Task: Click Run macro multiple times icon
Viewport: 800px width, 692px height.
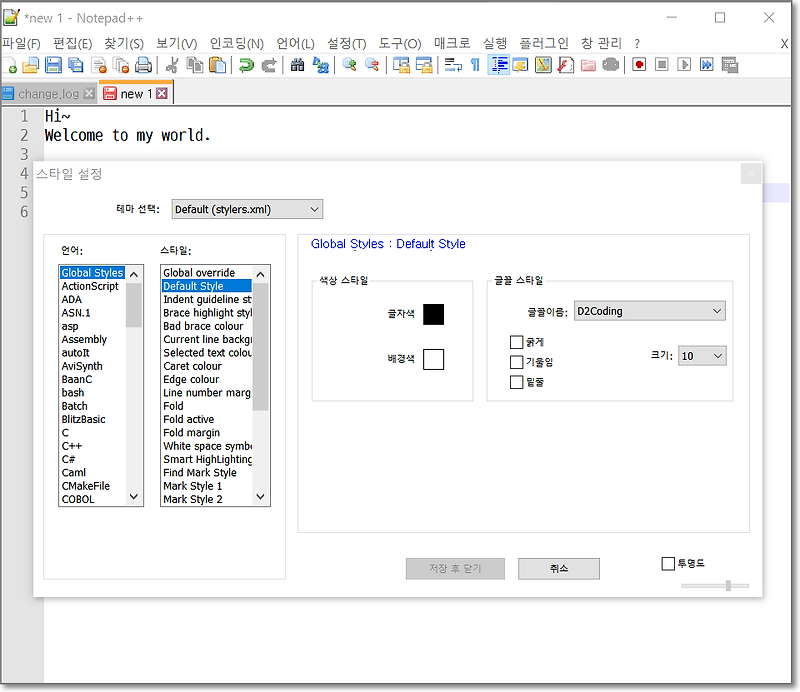Action: [707, 65]
